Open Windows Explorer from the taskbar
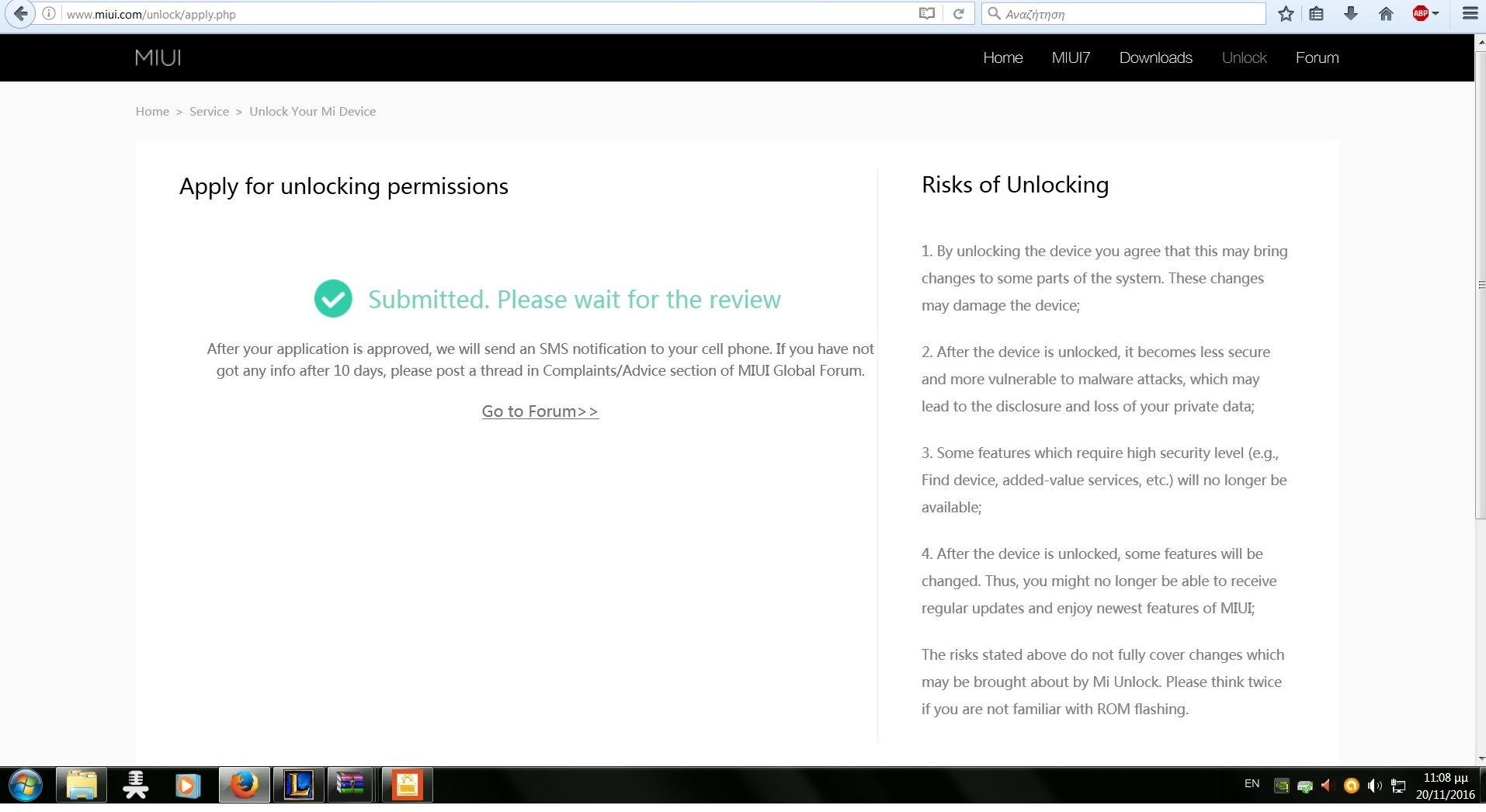Viewport: 1486px width, 812px height. click(x=82, y=786)
